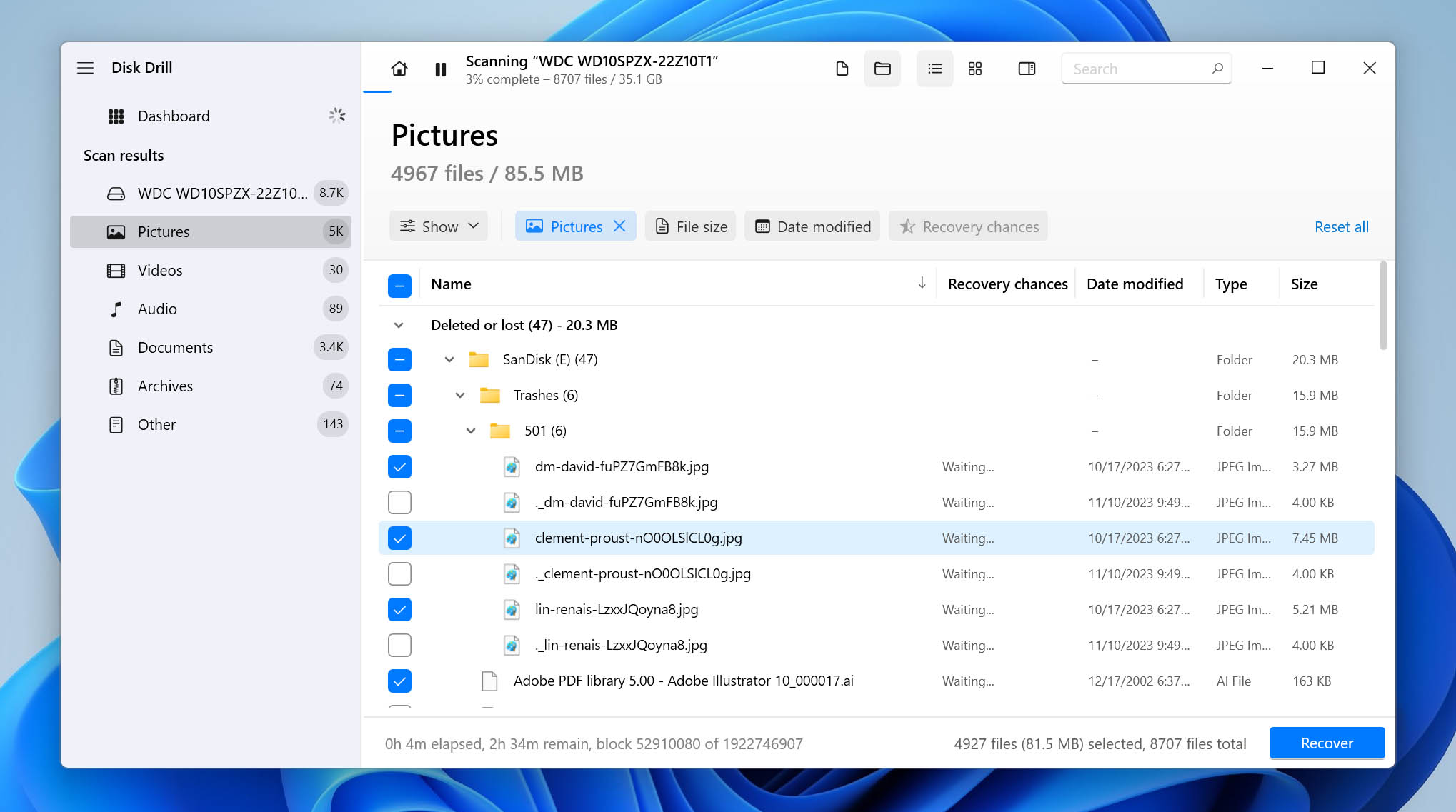Sort by Date modified column
This screenshot has height=812, width=1456.
tap(1135, 284)
